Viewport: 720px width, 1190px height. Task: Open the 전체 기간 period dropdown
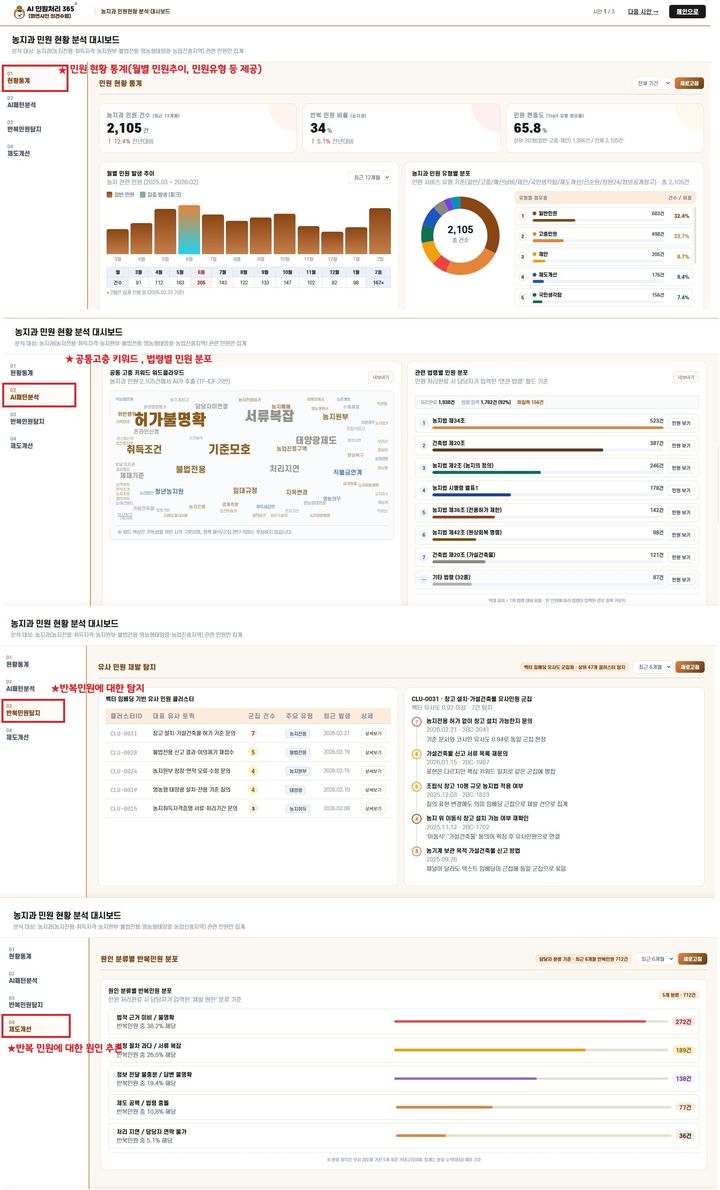[x=652, y=83]
